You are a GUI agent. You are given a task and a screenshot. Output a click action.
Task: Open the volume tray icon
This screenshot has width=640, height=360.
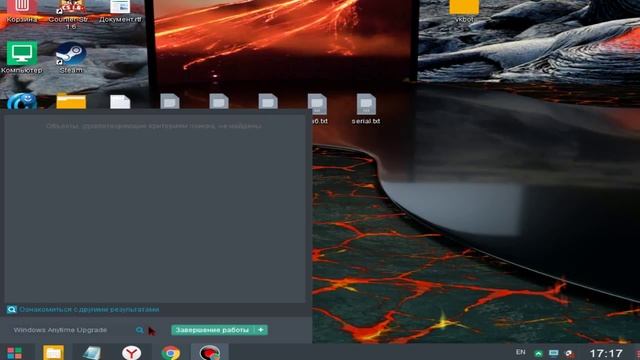pos(570,353)
